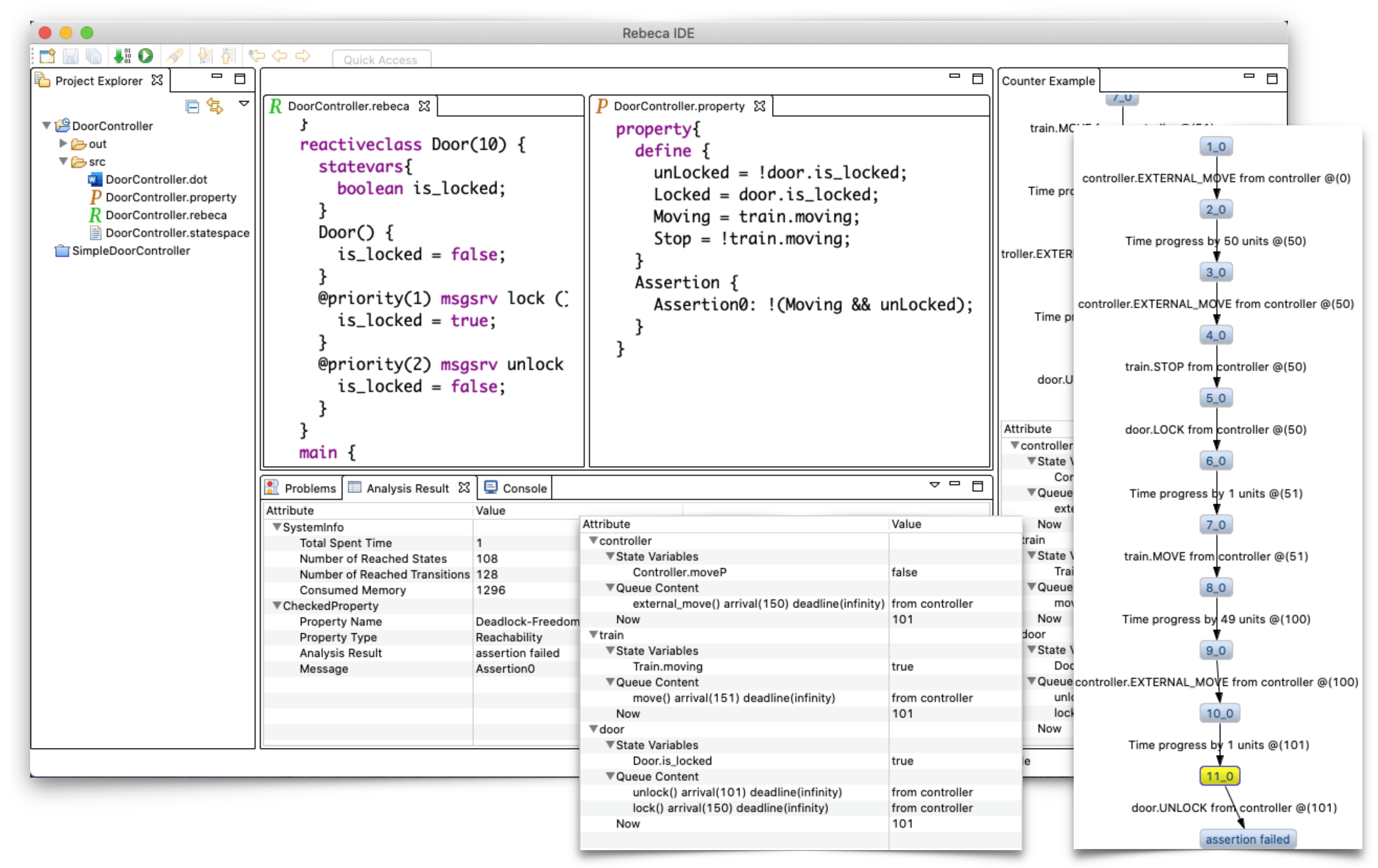Collapse the src folder

(x=64, y=161)
